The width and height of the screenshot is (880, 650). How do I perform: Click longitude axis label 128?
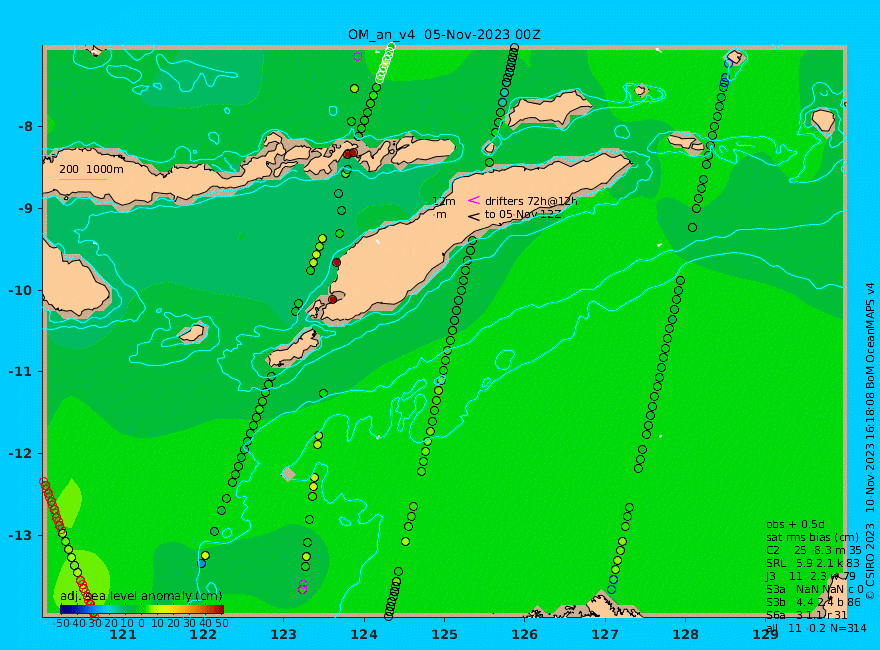click(x=686, y=635)
